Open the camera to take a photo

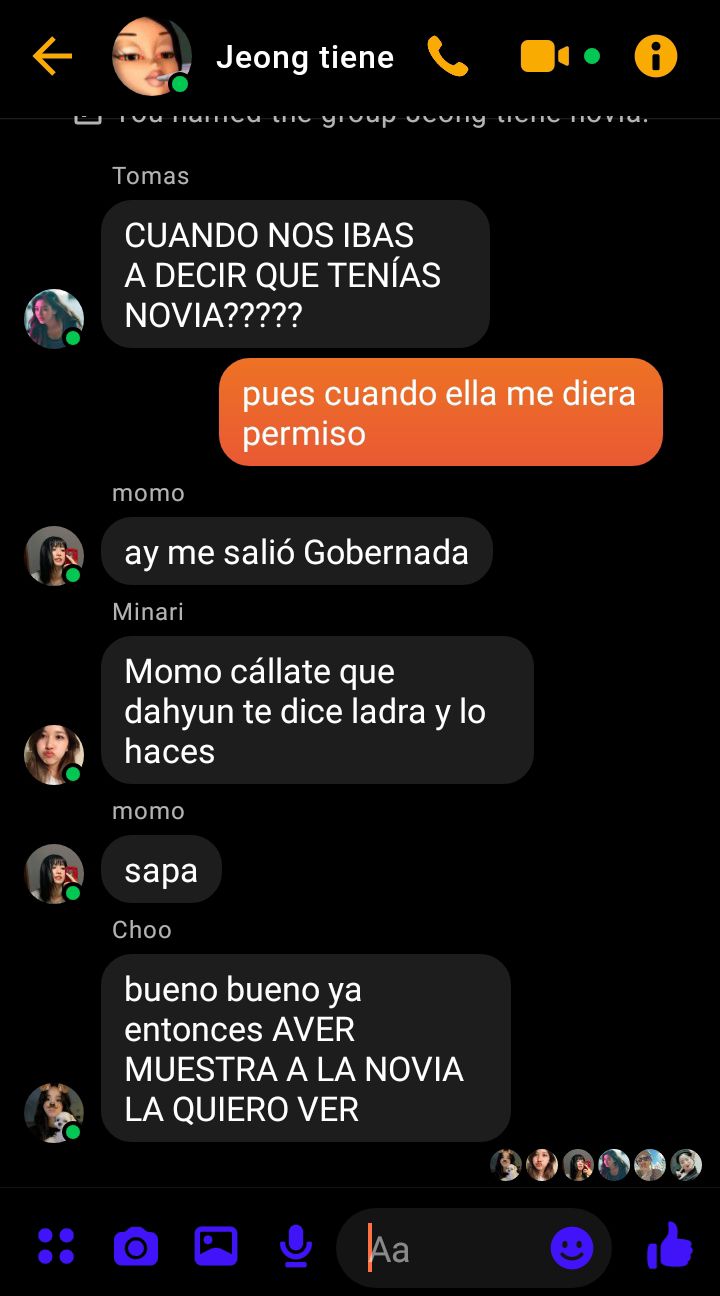(x=136, y=1247)
